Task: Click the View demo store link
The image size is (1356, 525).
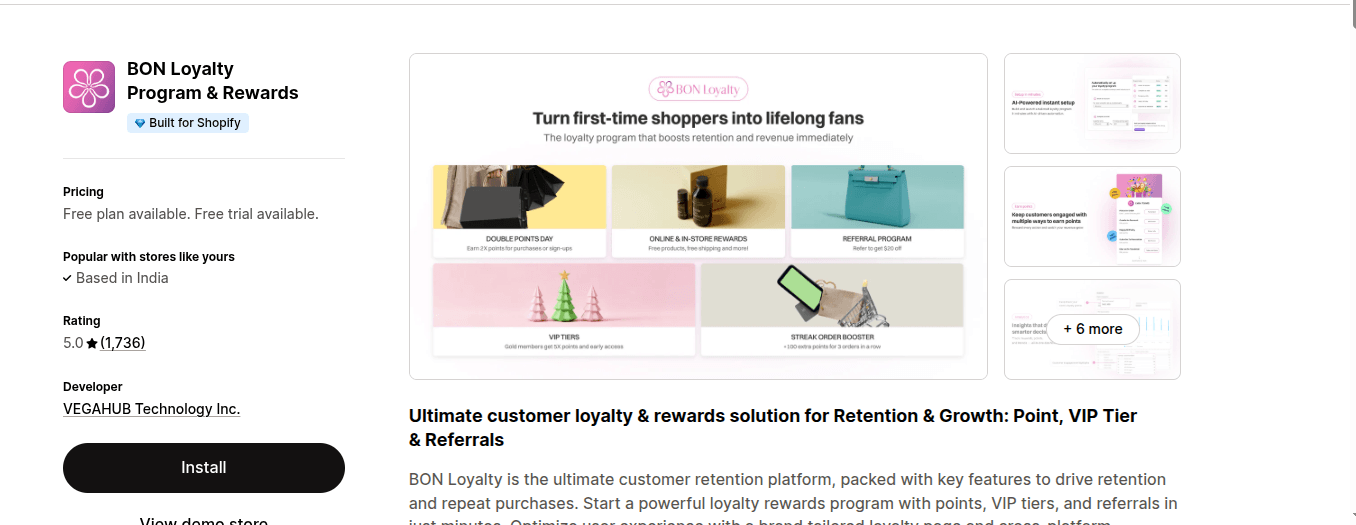Action: (x=204, y=520)
